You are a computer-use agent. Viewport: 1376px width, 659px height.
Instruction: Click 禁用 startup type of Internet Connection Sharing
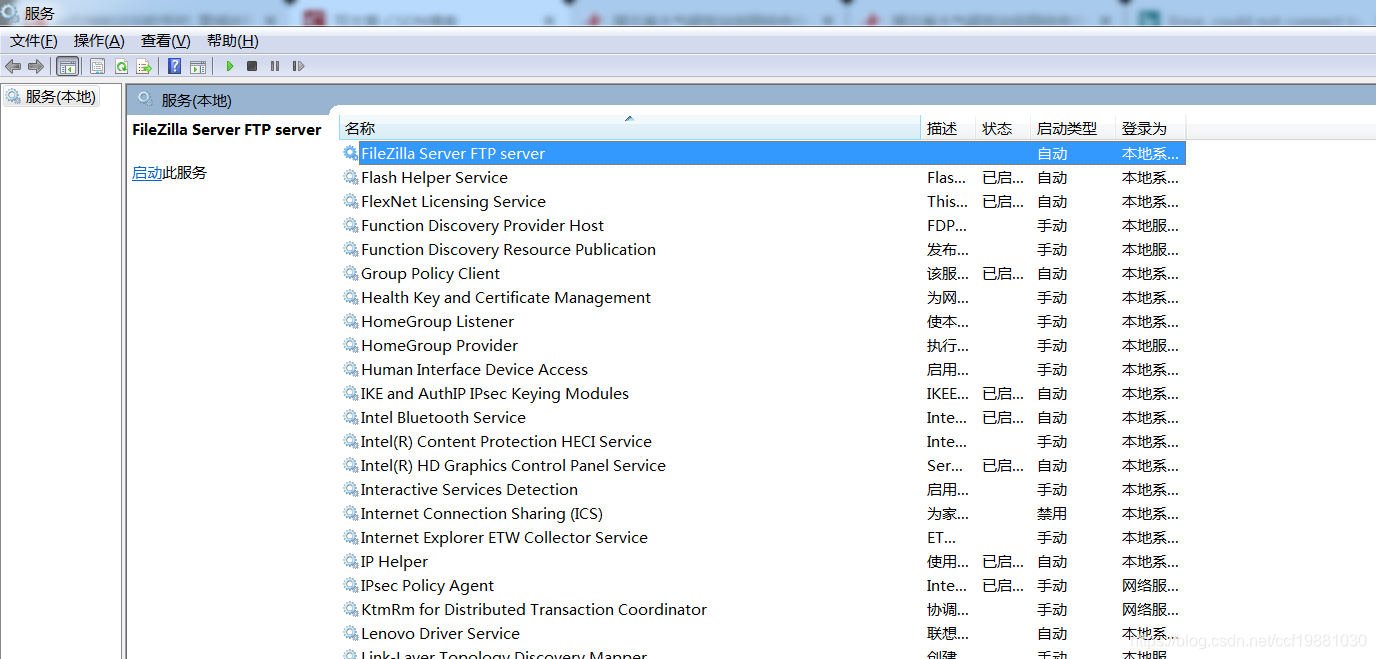point(1052,513)
